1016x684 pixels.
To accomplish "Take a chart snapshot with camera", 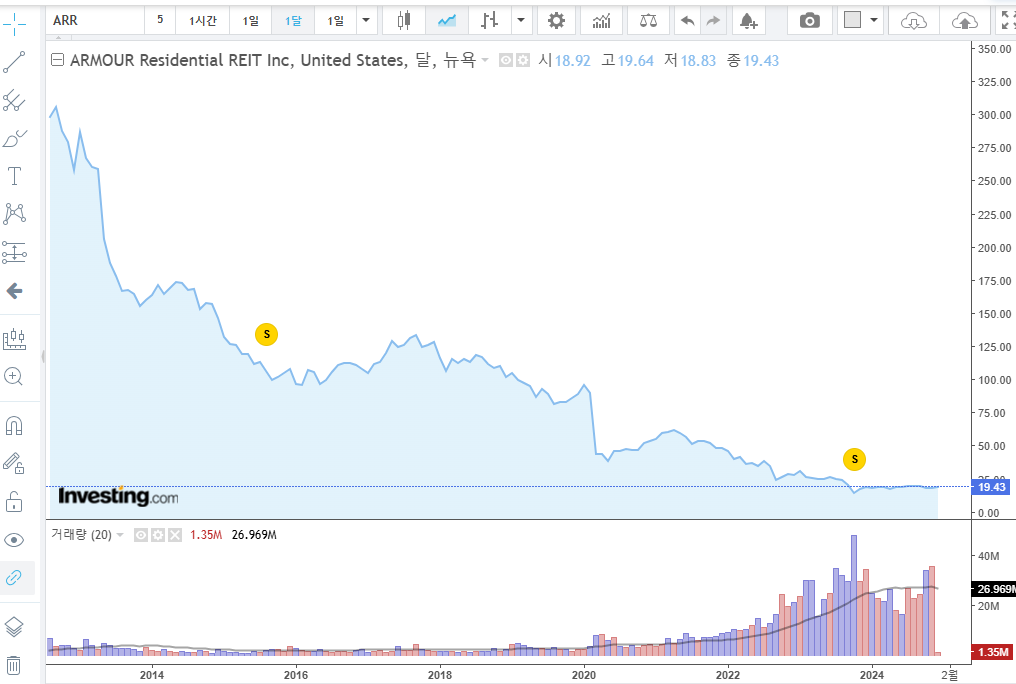I will (x=809, y=21).
